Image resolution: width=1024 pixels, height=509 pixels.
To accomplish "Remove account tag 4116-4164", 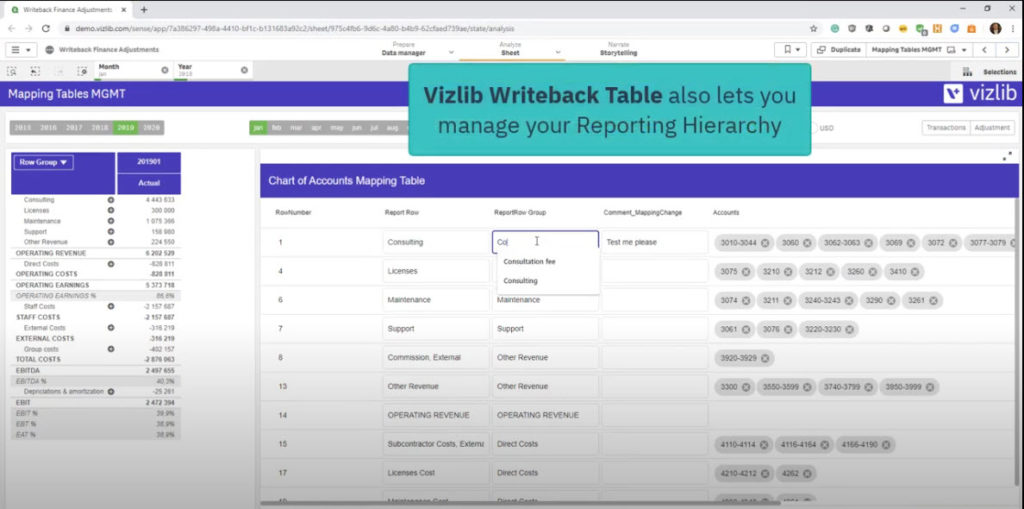I will (825, 444).
